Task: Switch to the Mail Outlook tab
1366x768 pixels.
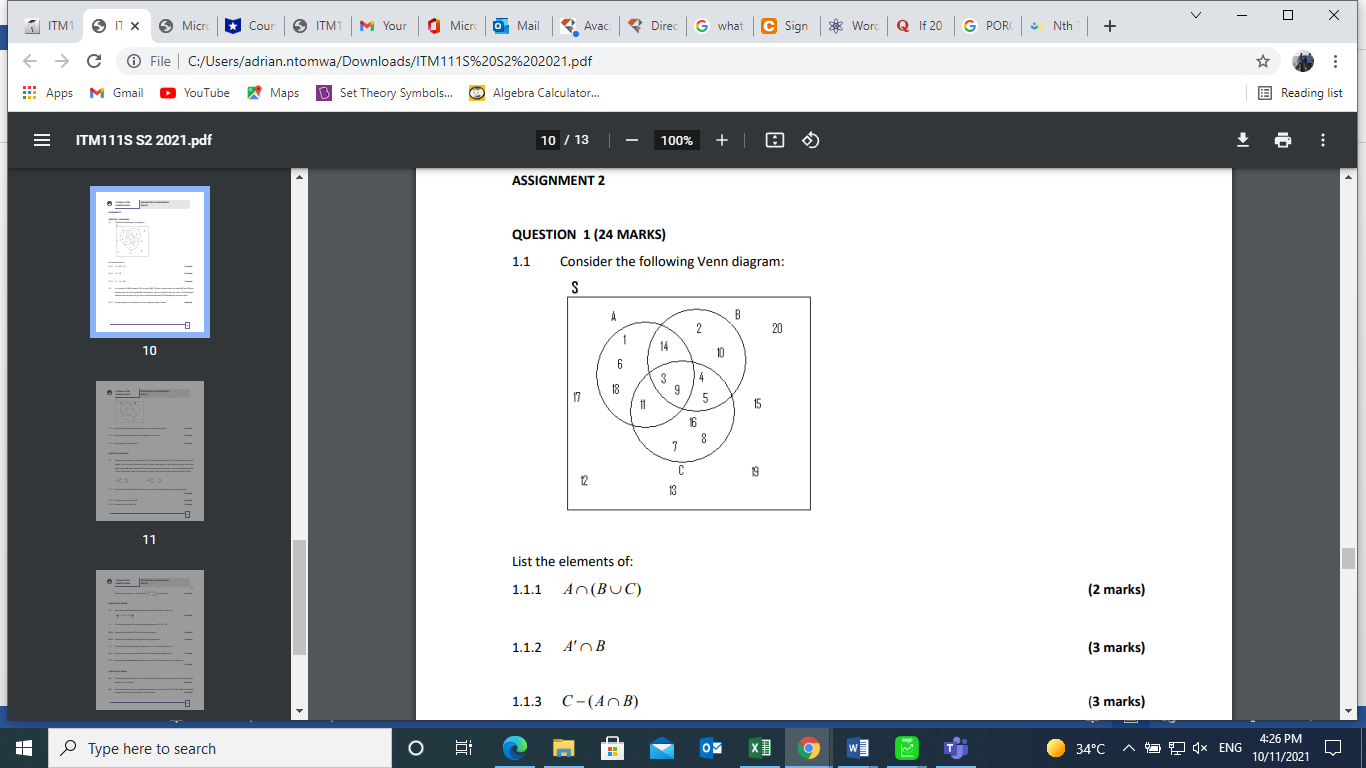Action: pos(518,26)
